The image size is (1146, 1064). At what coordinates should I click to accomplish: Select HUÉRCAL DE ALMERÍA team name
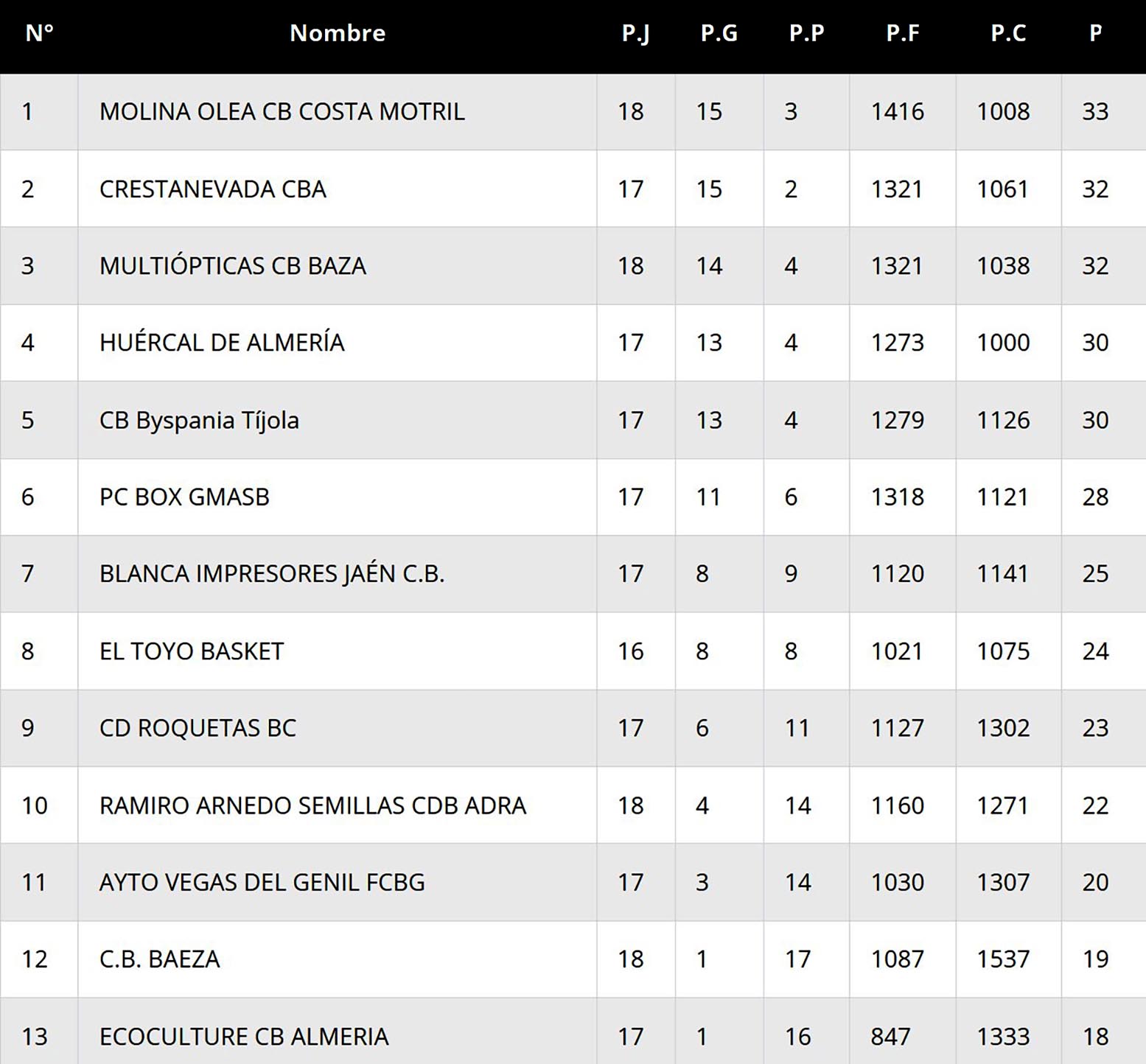click(x=222, y=343)
